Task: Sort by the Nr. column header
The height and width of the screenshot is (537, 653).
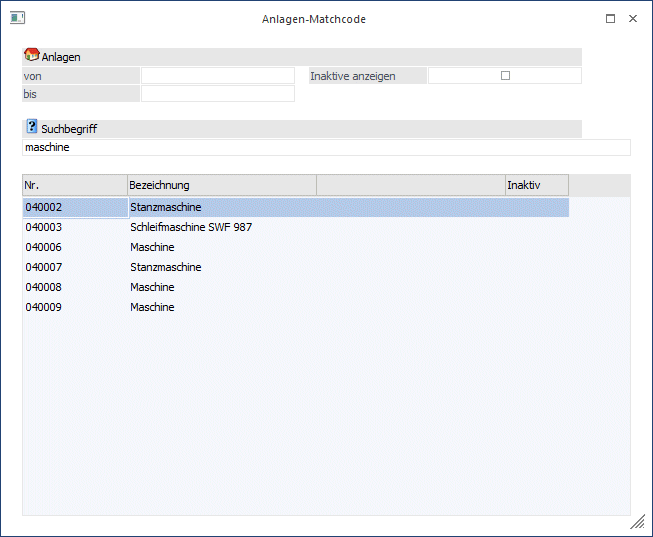Action: (x=75, y=185)
